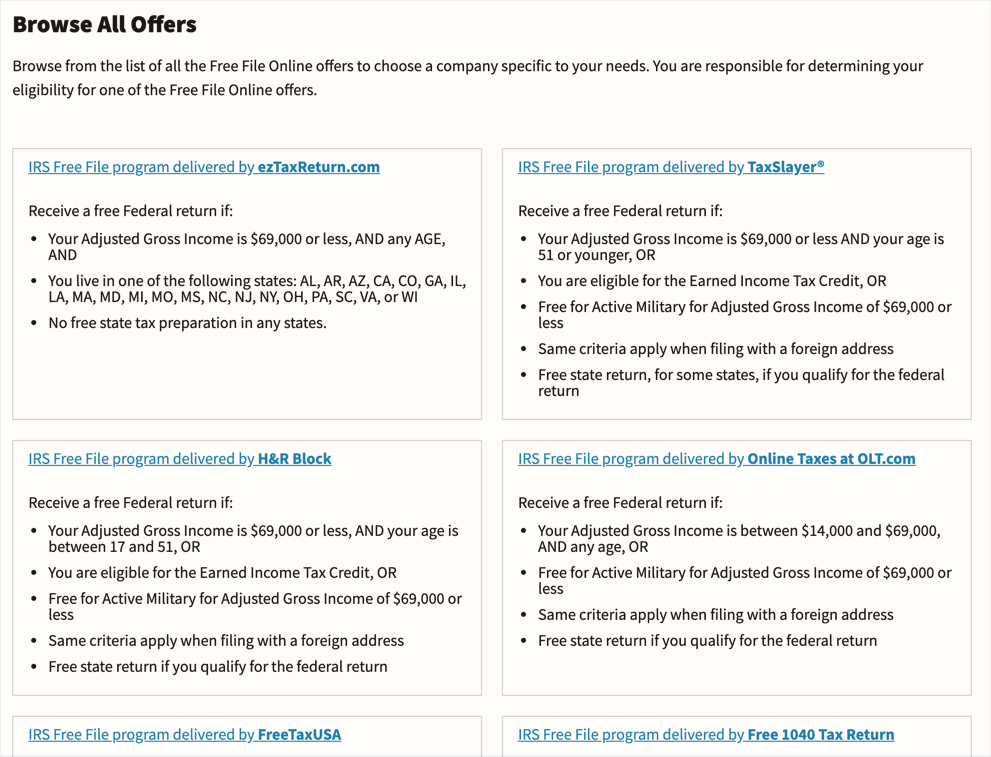Click the ezTaxReturn eligible states list text
The width and height of the screenshot is (991, 757).
coord(257,289)
